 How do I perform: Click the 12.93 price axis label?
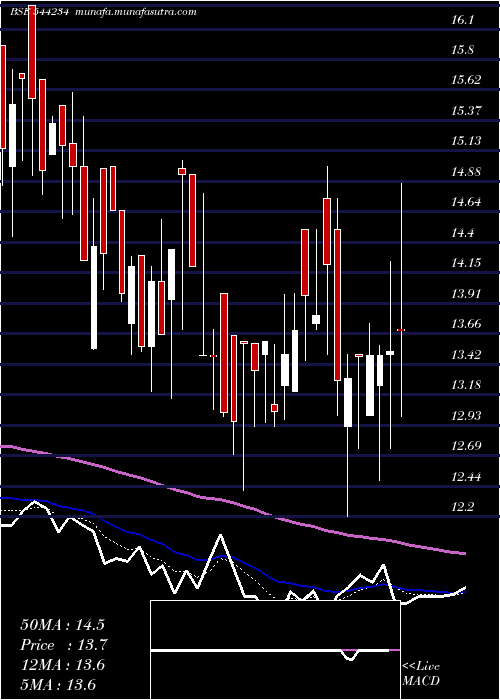pos(467,416)
